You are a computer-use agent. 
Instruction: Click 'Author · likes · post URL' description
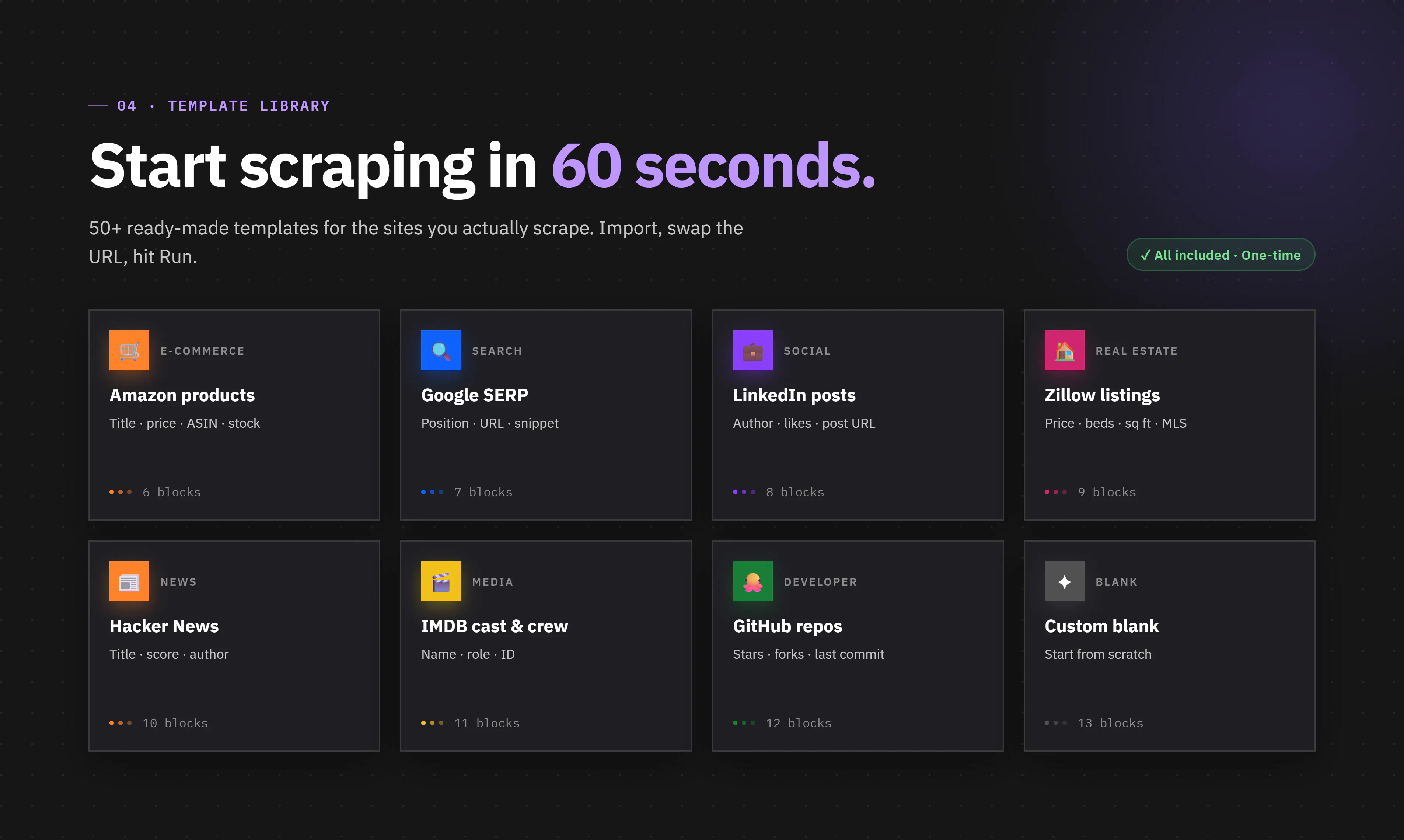click(804, 423)
